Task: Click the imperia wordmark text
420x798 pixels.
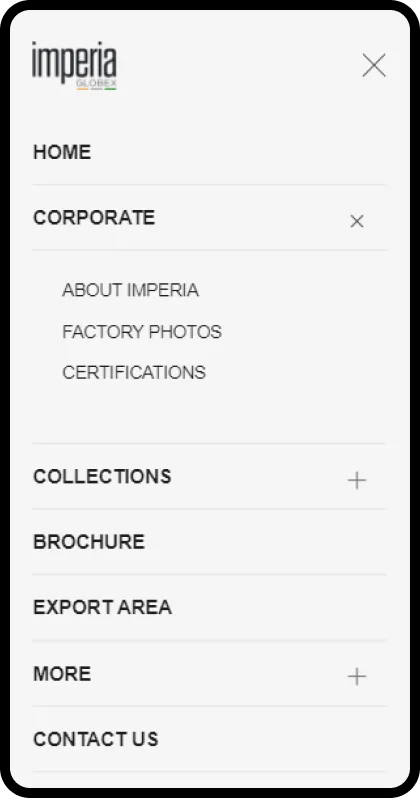Action: tap(74, 61)
